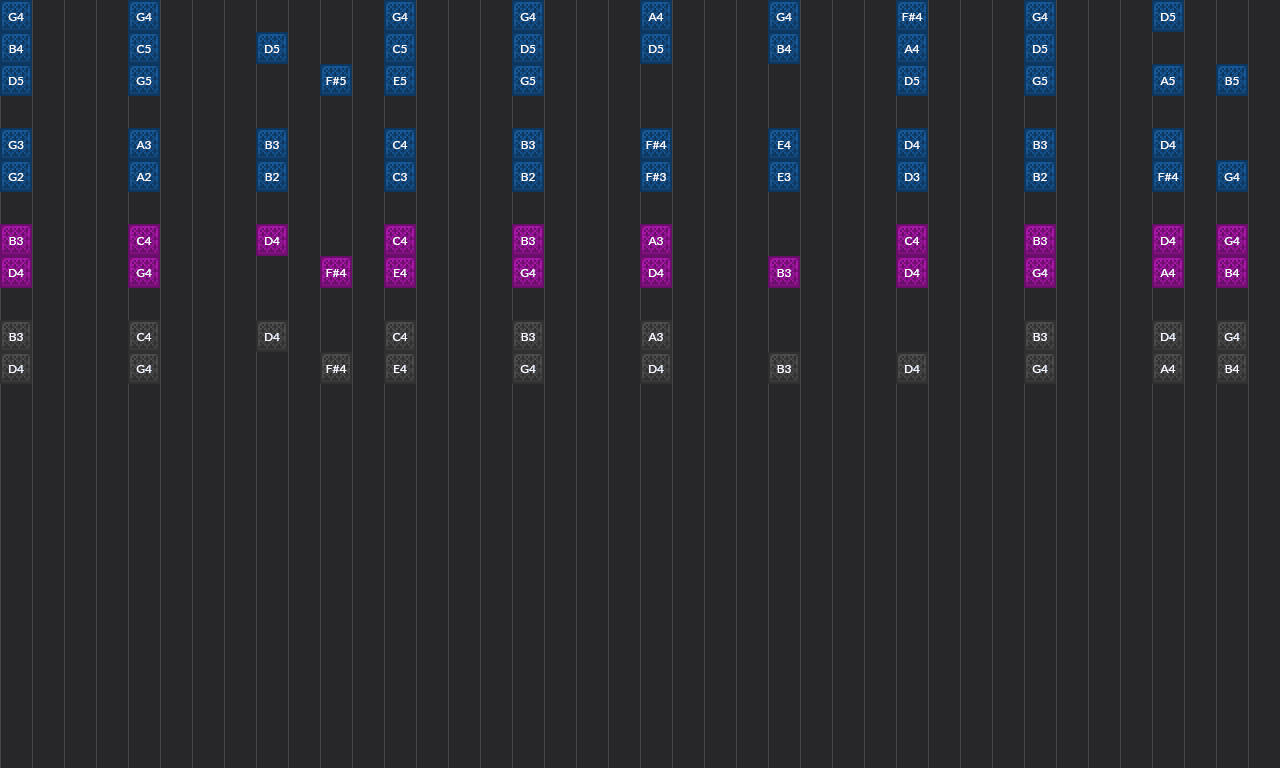Select the blue A5 note block
Screen dimensions: 1280x768
pyautogui.click(x=1168, y=81)
